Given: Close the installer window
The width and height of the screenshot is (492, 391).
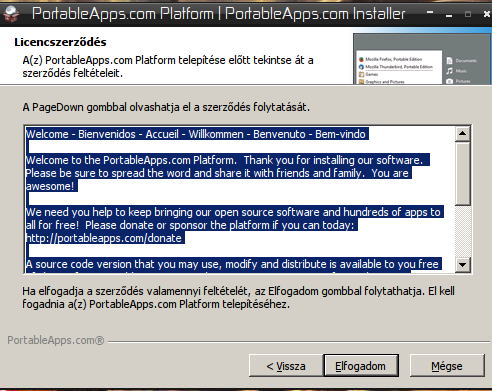Looking at the screenshot, I should tap(486, 14).
